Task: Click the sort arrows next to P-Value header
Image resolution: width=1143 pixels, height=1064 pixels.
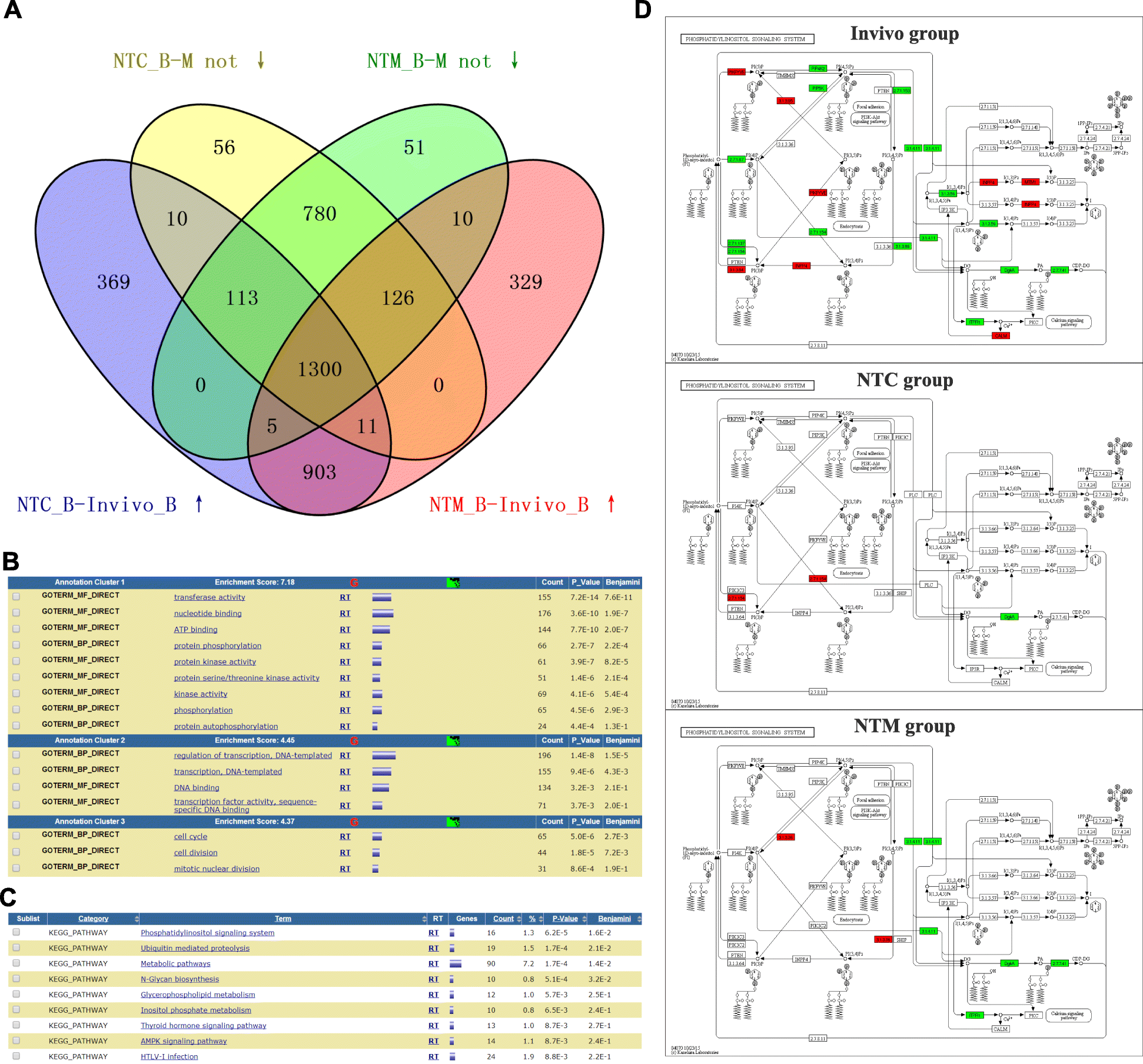Action: pos(584,919)
